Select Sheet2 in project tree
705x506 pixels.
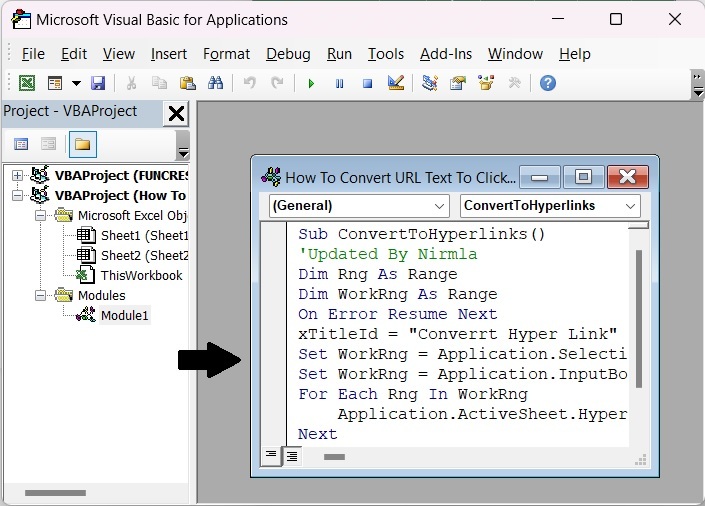pyautogui.click(x=144, y=255)
